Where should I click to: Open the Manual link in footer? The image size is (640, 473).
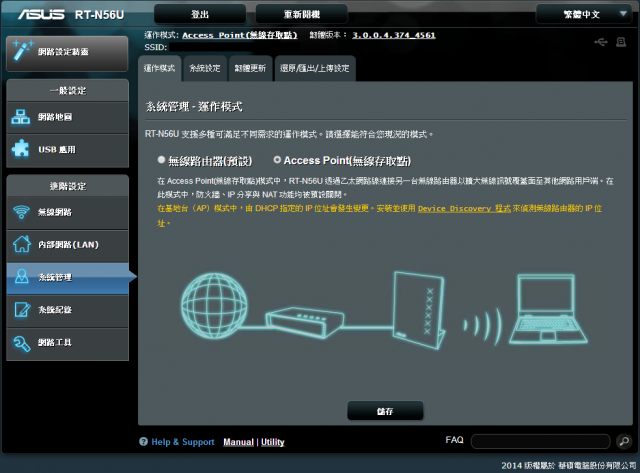238,442
